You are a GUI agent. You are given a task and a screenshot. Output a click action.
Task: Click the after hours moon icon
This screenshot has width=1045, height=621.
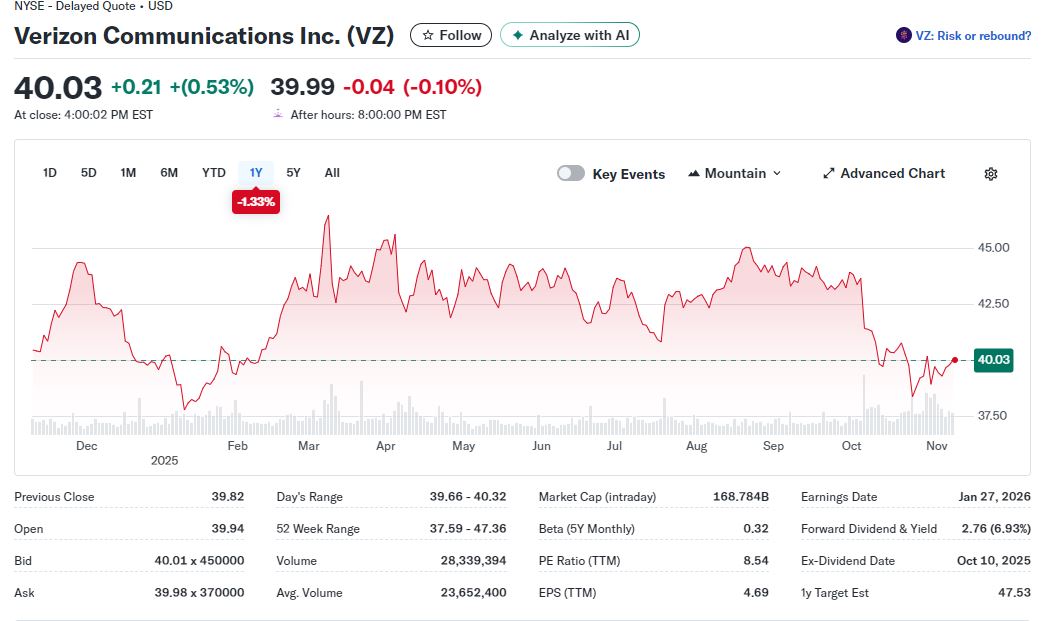pyautogui.click(x=278, y=114)
